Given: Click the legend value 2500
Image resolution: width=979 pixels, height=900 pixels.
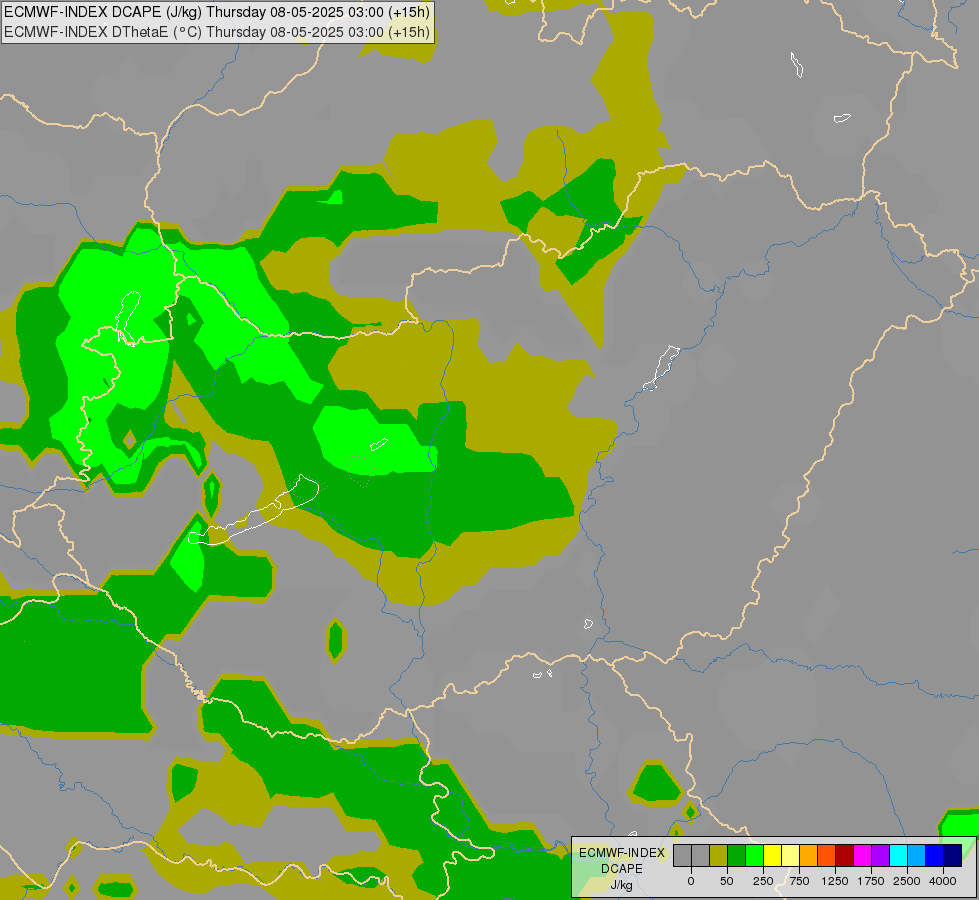Looking at the screenshot, I should click(x=907, y=881).
